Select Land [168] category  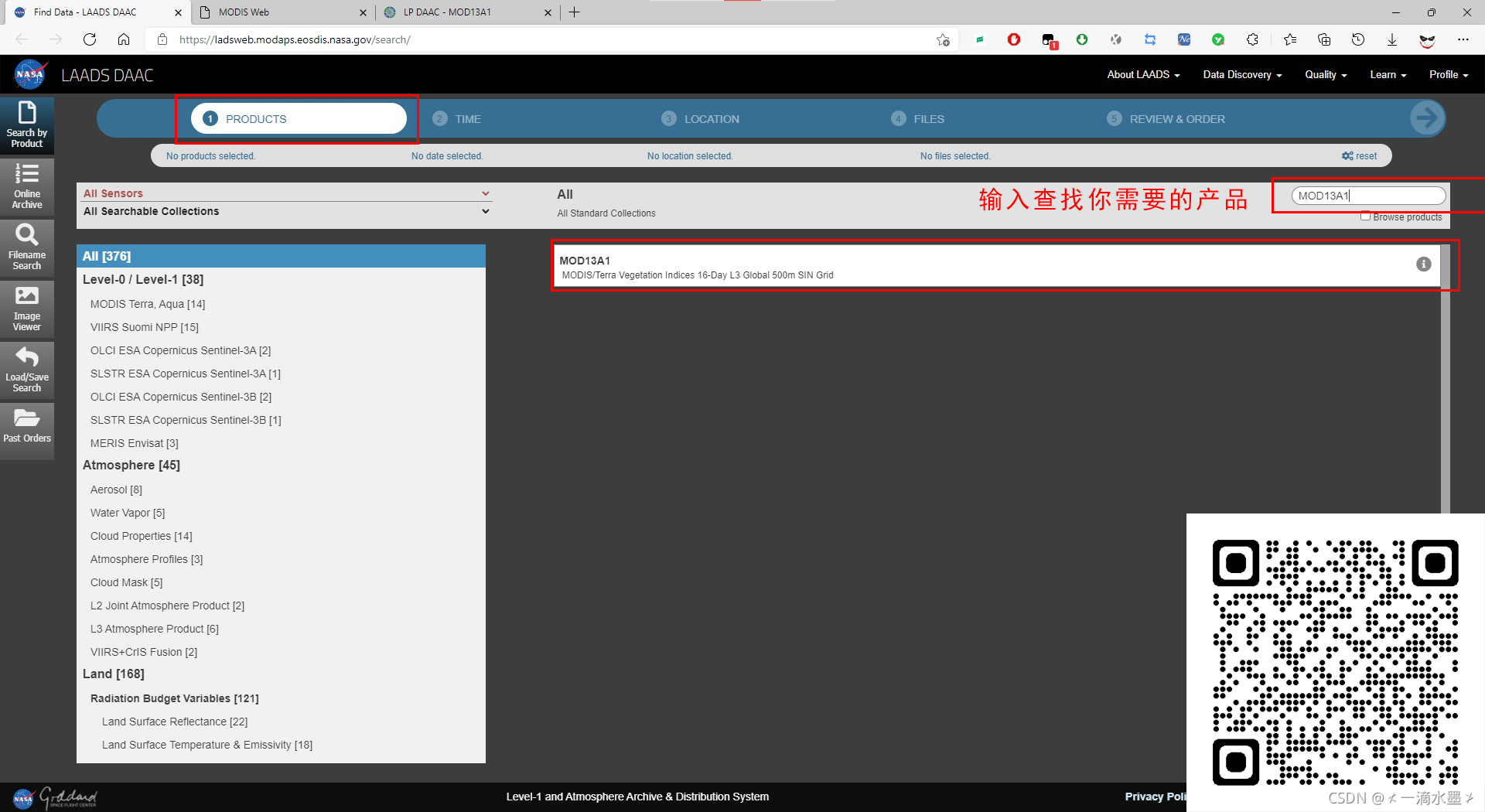point(114,674)
